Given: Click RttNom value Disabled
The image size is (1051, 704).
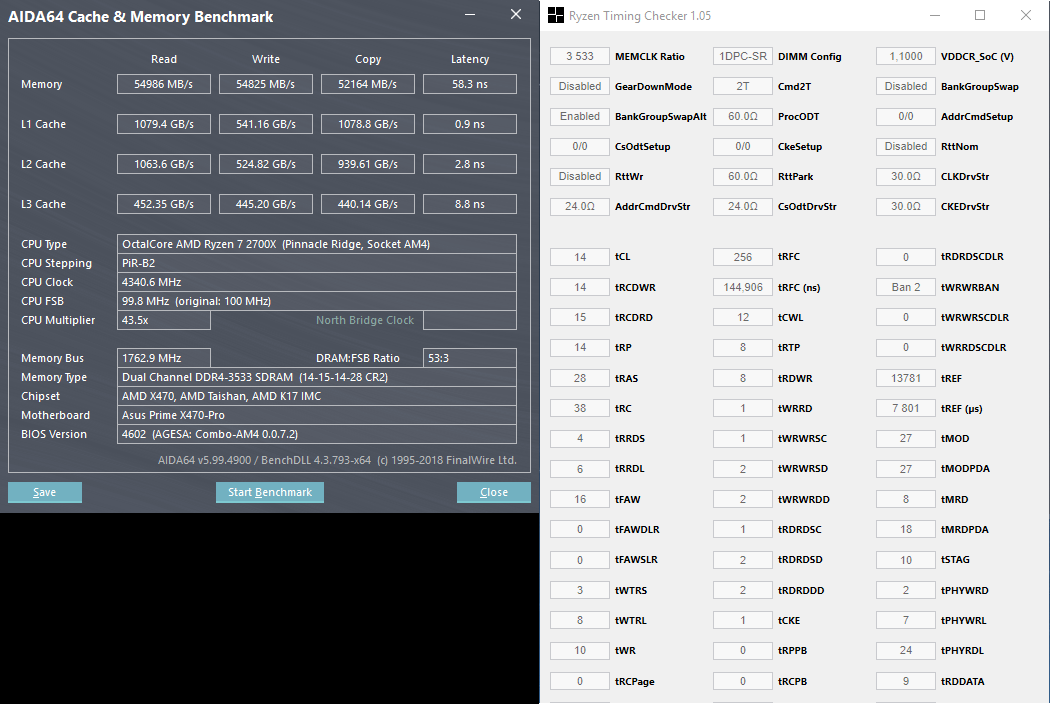Looking at the screenshot, I should point(906,146).
